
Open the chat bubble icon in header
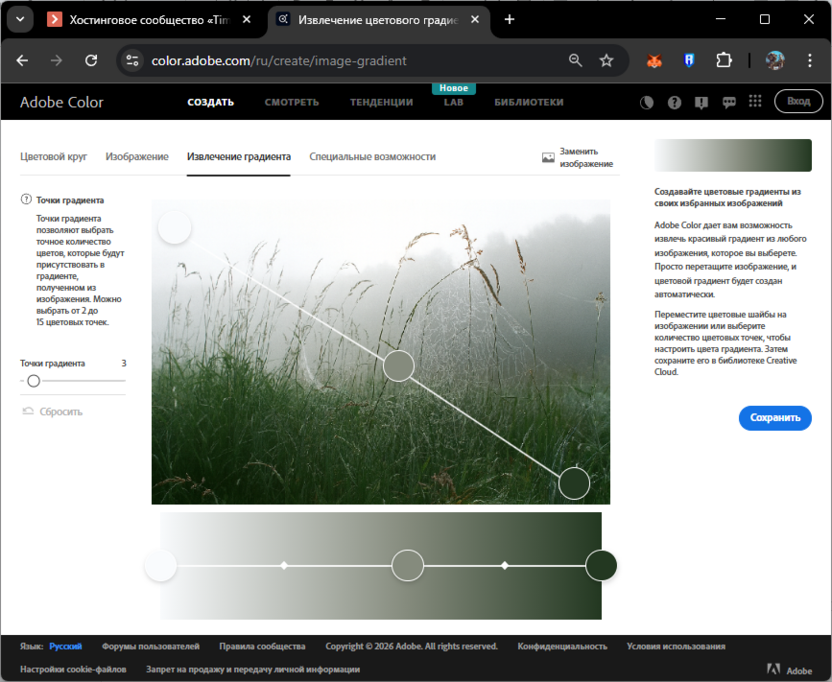click(730, 101)
